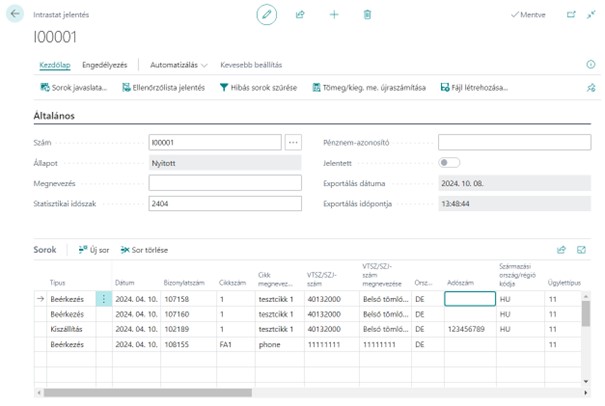Expand the Automatizálás menu
605x406 pixels.
click(x=179, y=65)
